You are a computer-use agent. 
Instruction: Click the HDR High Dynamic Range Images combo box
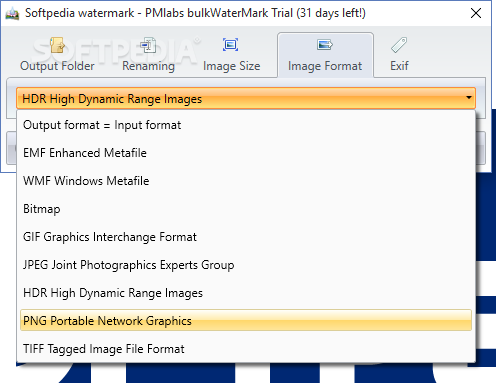click(x=246, y=98)
